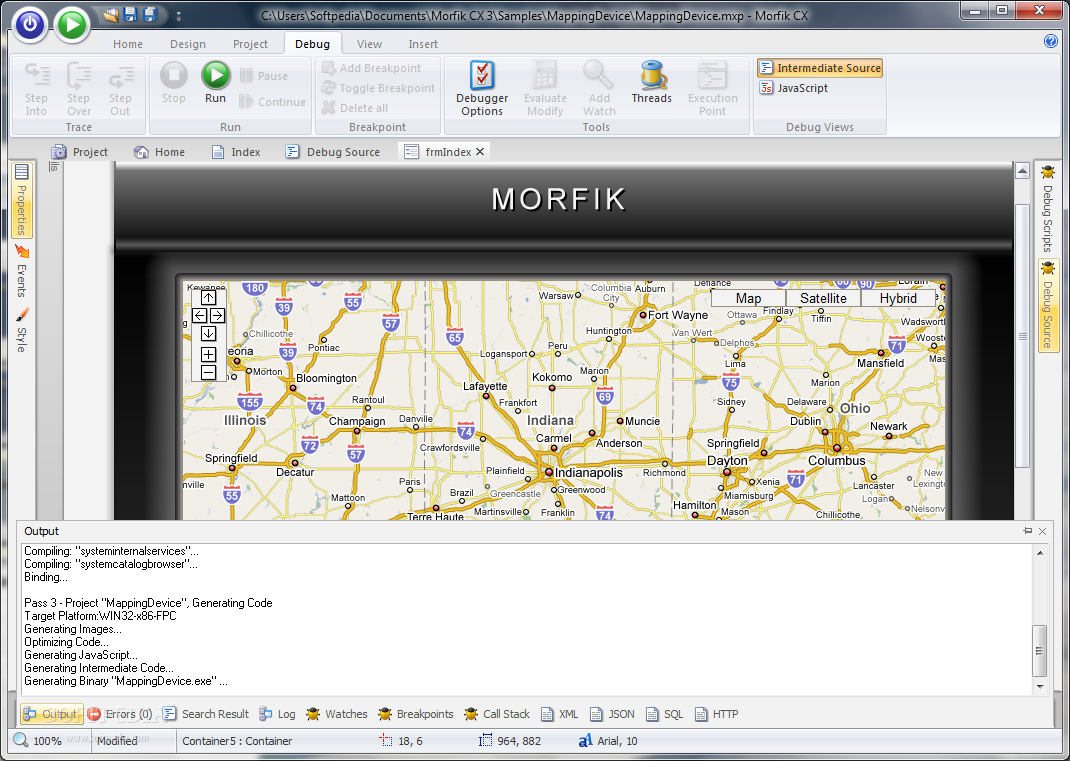Screen dimensions: 1070x761
Task: Click Add Breakpoint
Action: click(372, 68)
